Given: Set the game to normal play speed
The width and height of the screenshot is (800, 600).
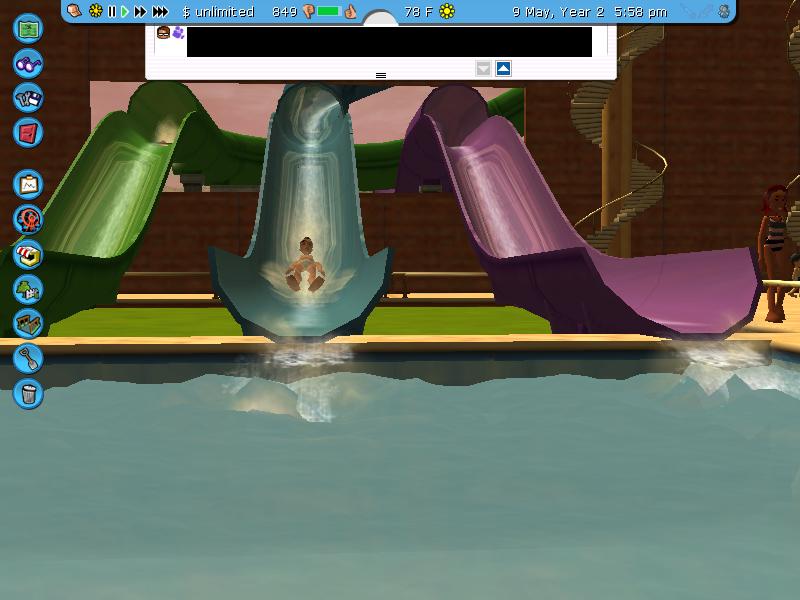Looking at the screenshot, I should tap(125, 11).
